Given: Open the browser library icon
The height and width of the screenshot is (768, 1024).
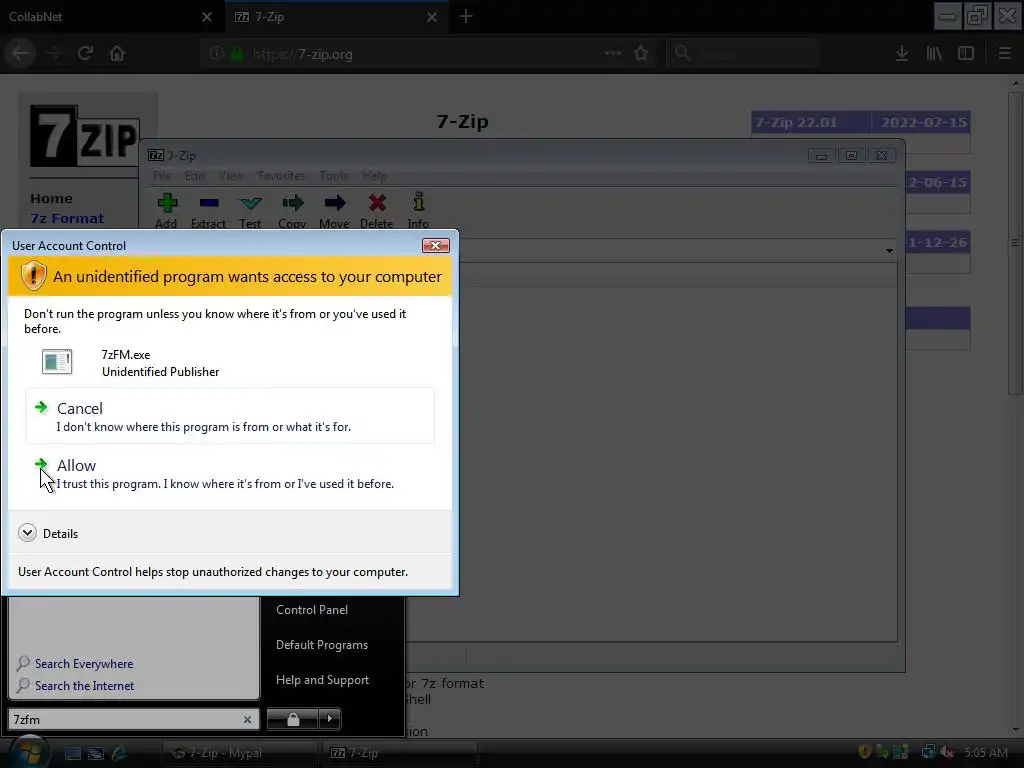Looking at the screenshot, I should 934,54.
